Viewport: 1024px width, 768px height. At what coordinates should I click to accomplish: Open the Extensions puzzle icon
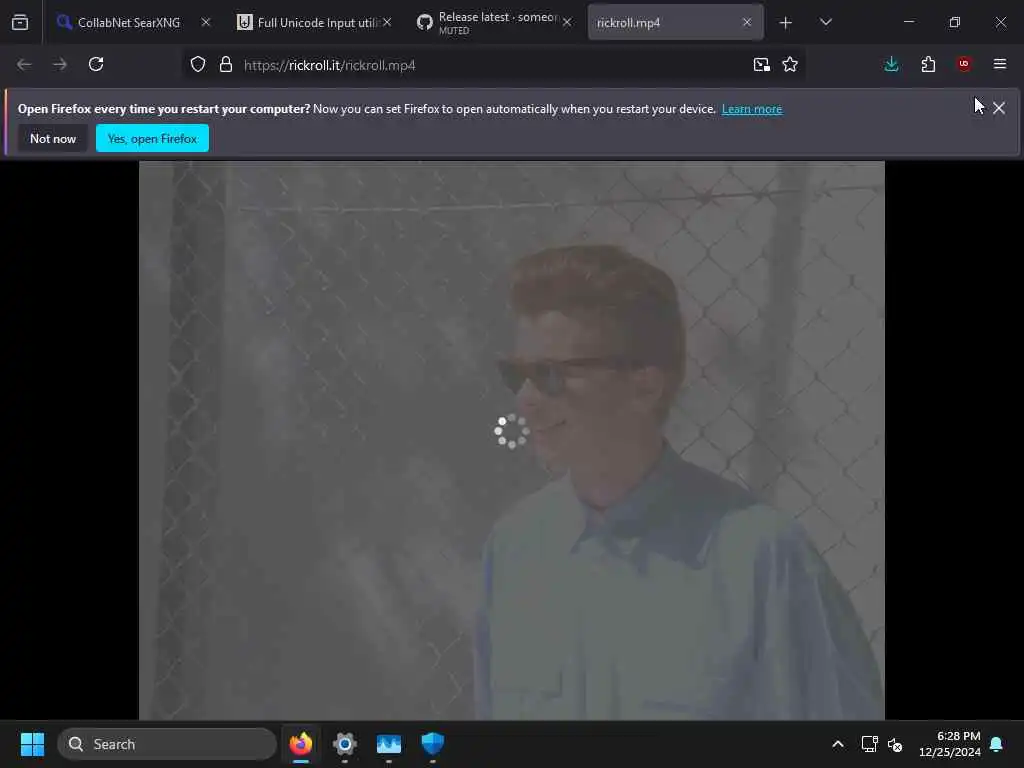[x=928, y=65]
